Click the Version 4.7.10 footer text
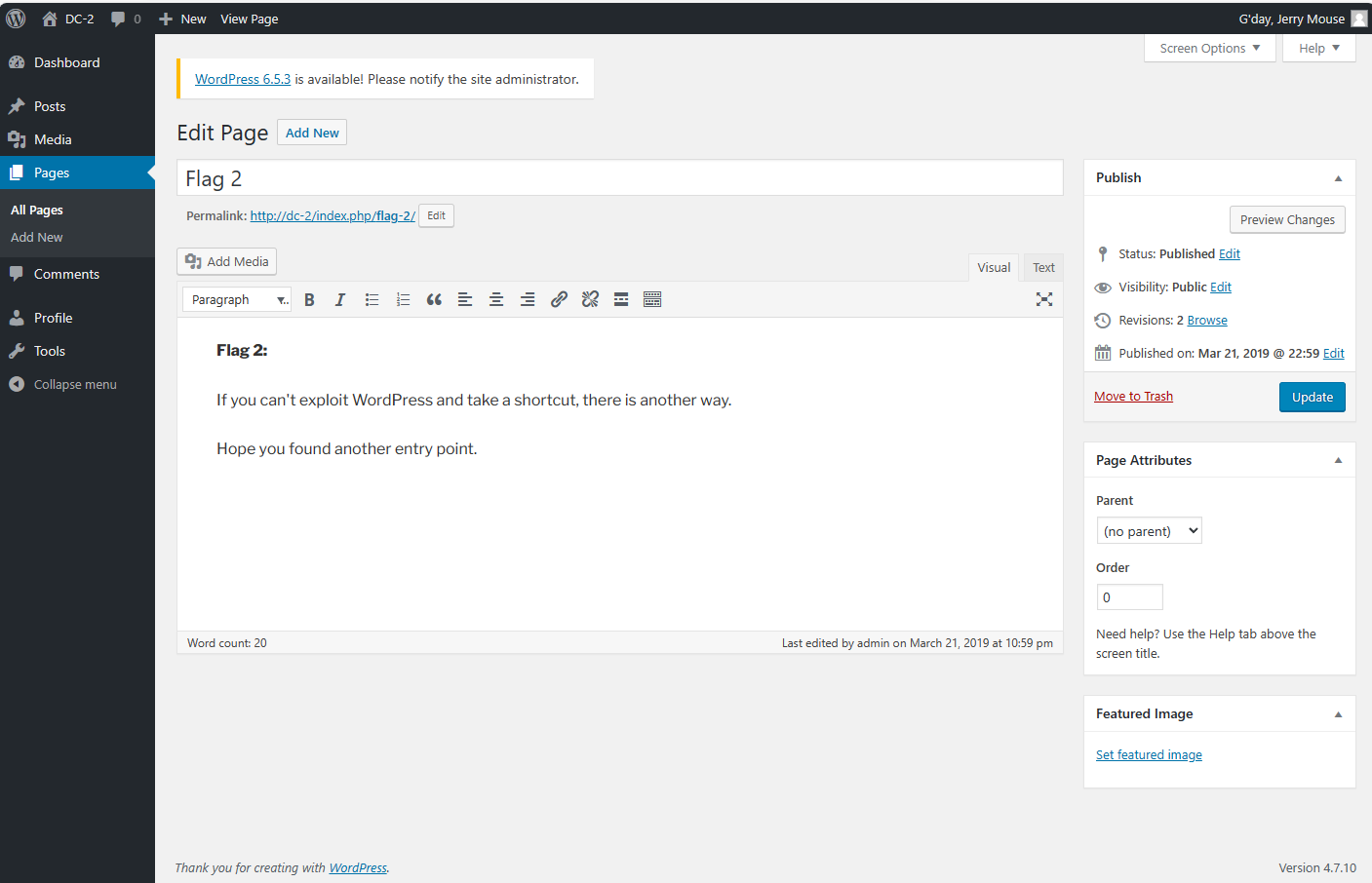This screenshot has width=1372, height=883. coord(1317,867)
